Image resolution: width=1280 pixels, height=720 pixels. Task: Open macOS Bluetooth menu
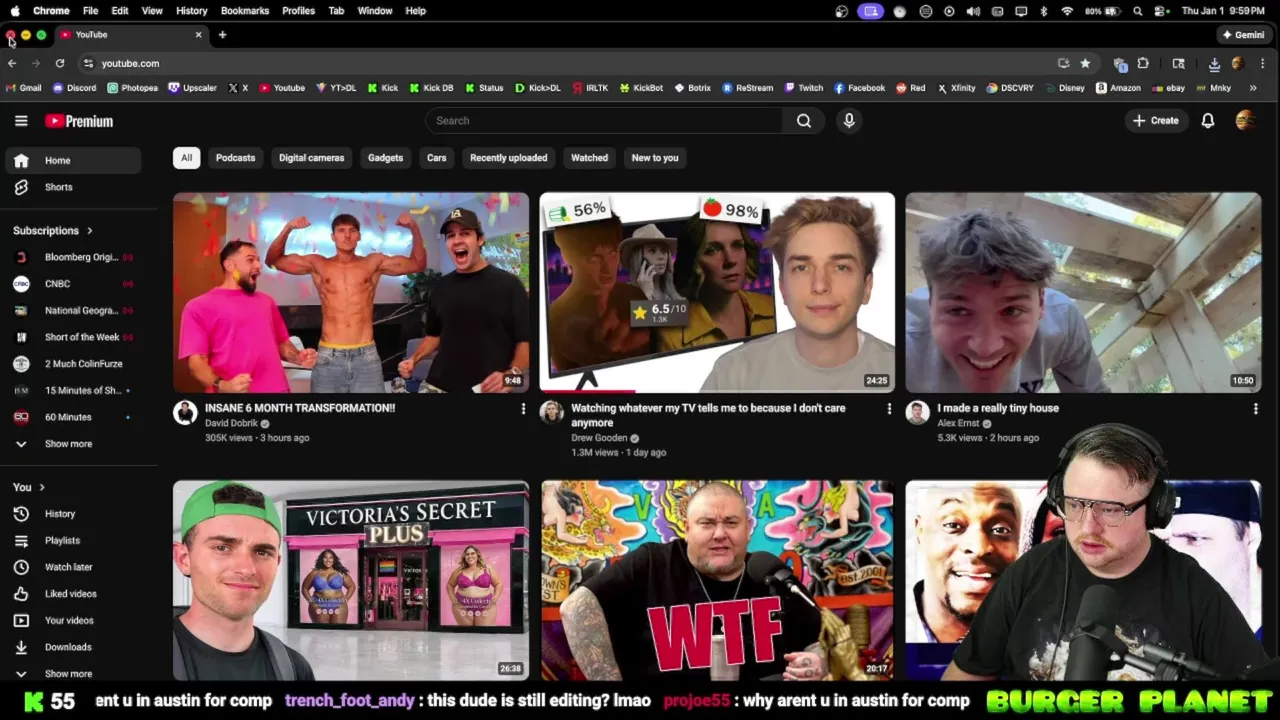click(x=1044, y=11)
